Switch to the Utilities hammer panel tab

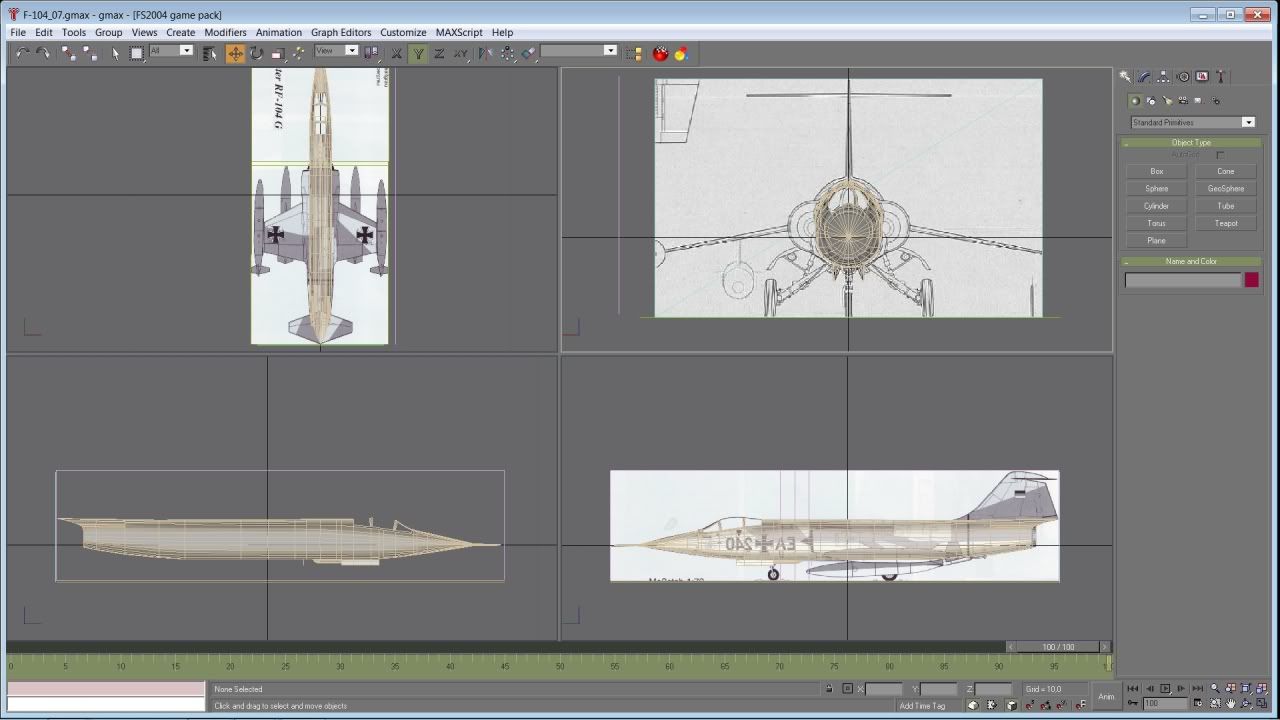pyautogui.click(x=1221, y=76)
